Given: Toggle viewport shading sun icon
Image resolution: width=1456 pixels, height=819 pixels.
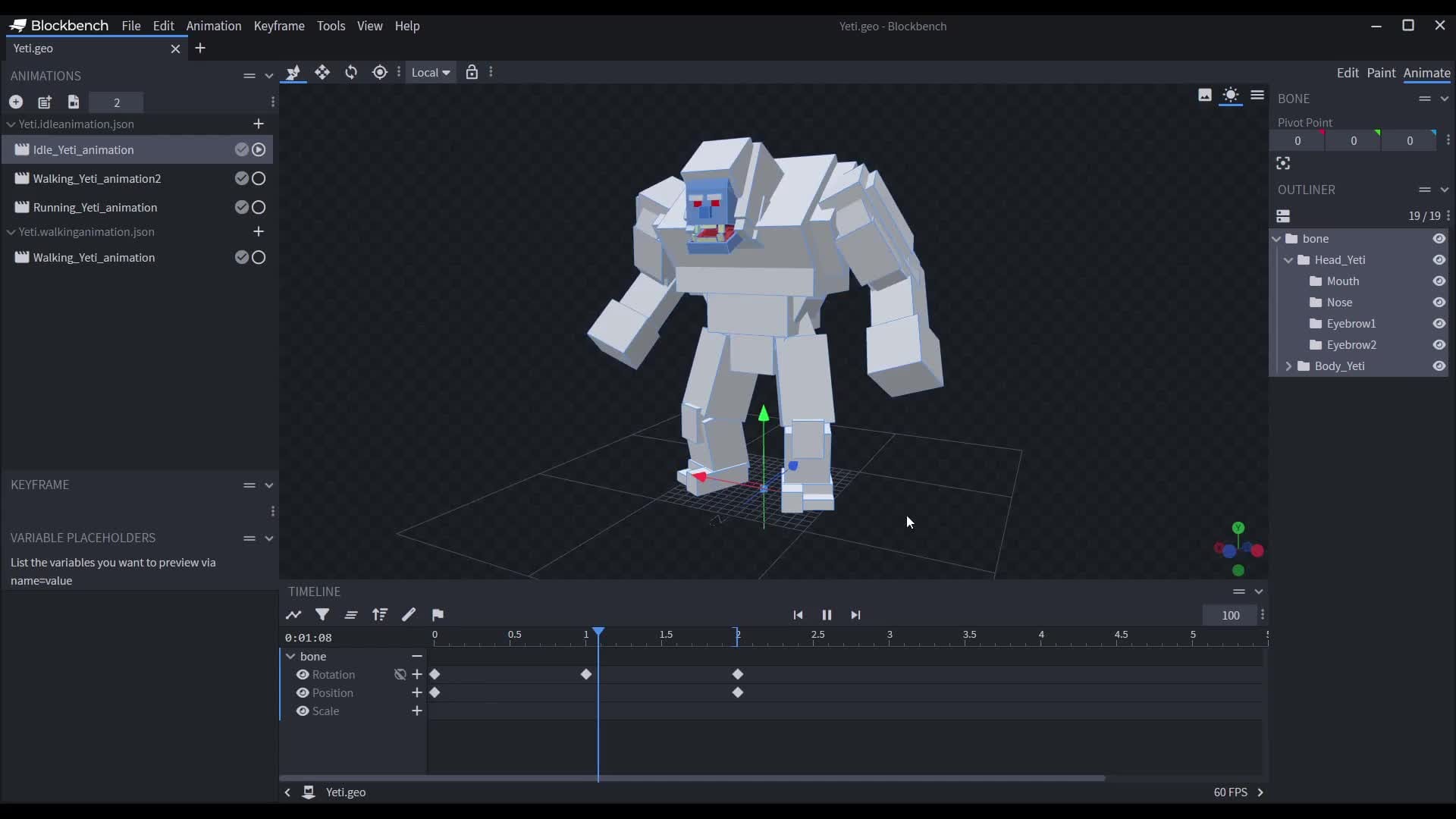Looking at the screenshot, I should (1231, 96).
